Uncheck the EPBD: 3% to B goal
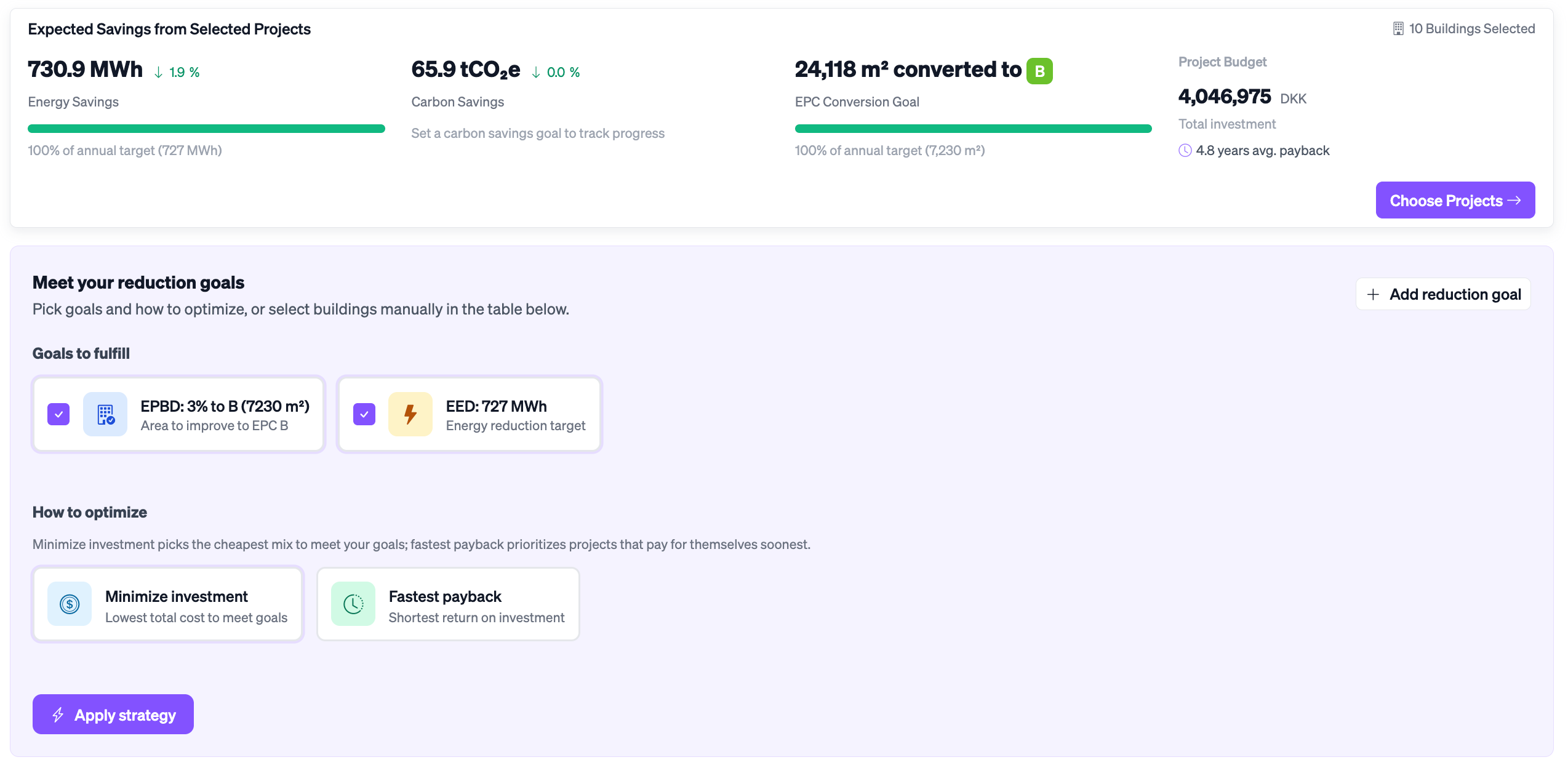 58,414
